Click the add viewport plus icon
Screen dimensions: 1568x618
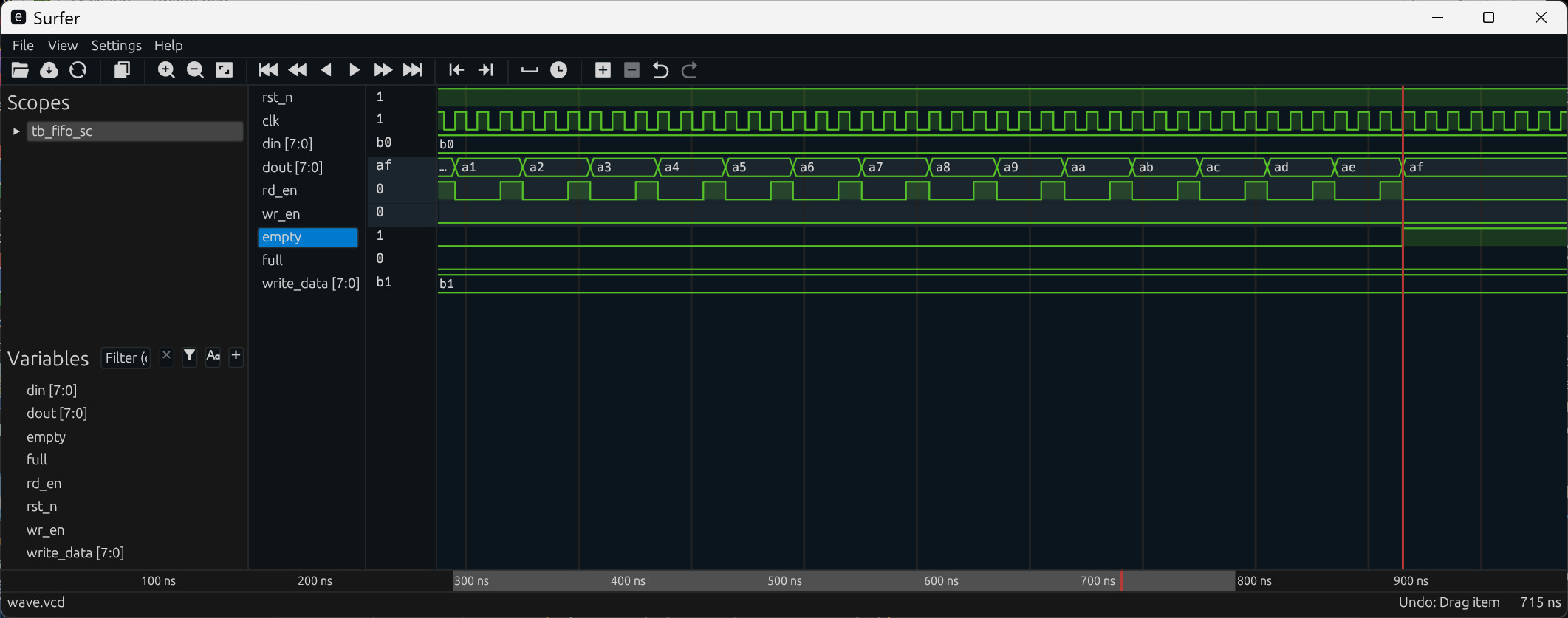[x=603, y=70]
